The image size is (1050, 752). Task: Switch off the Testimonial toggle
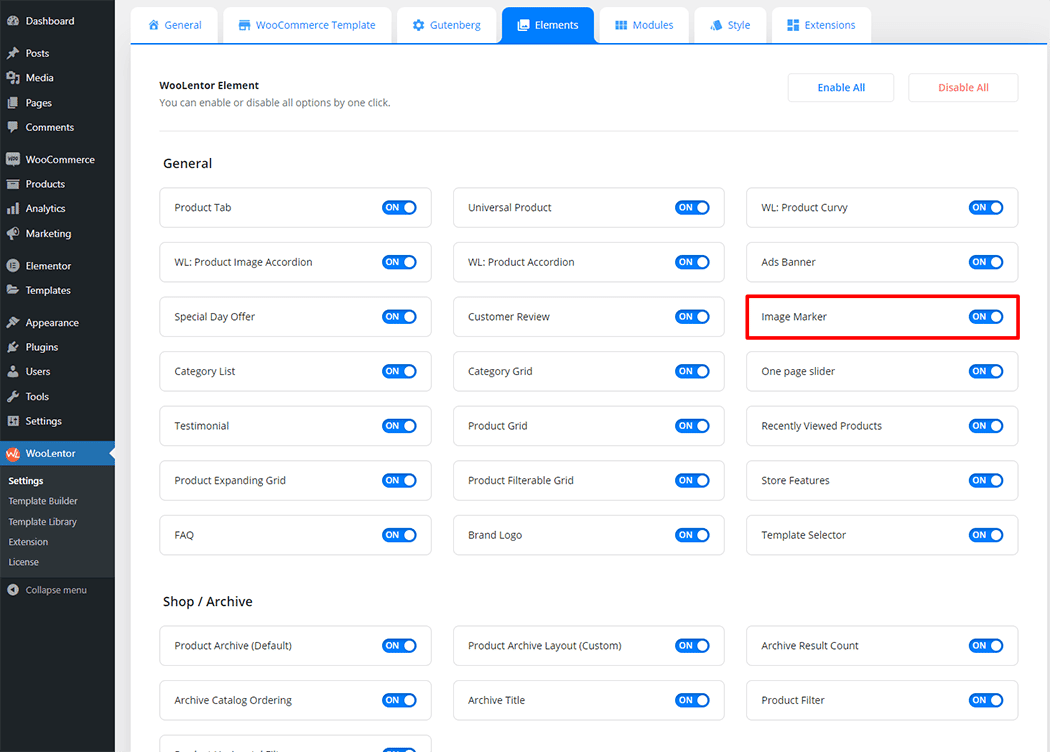click(399, 426)
